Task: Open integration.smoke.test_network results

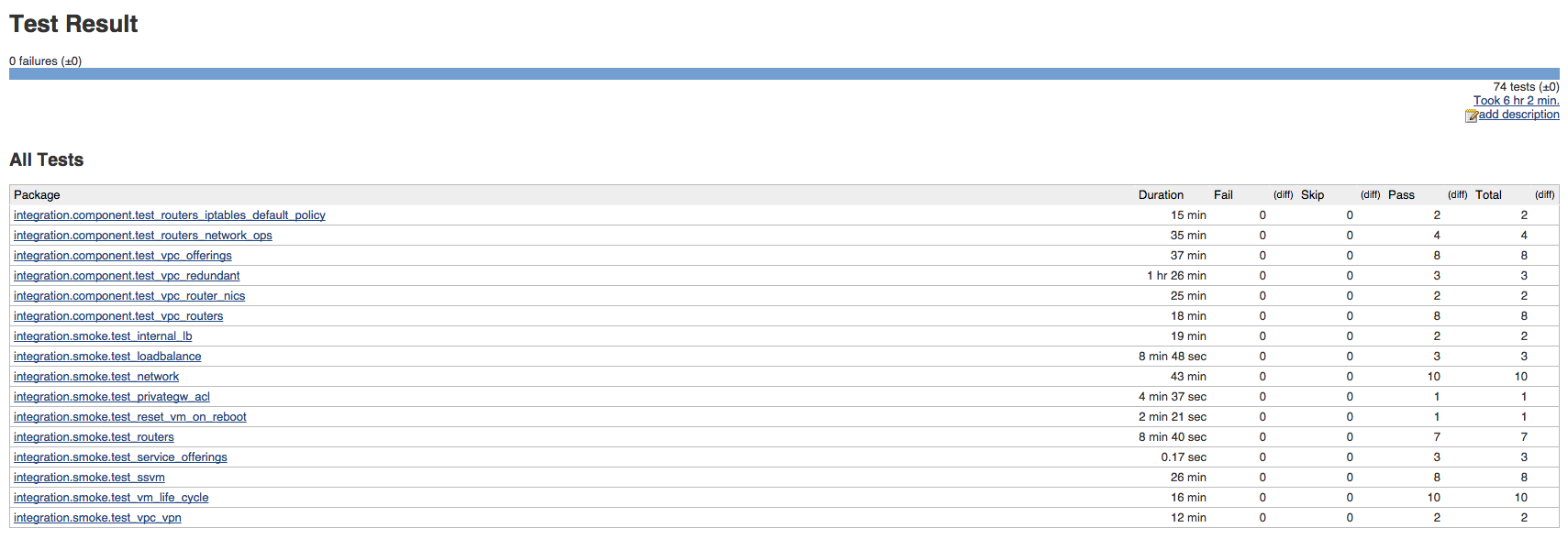Action: (x=95, y=376)
